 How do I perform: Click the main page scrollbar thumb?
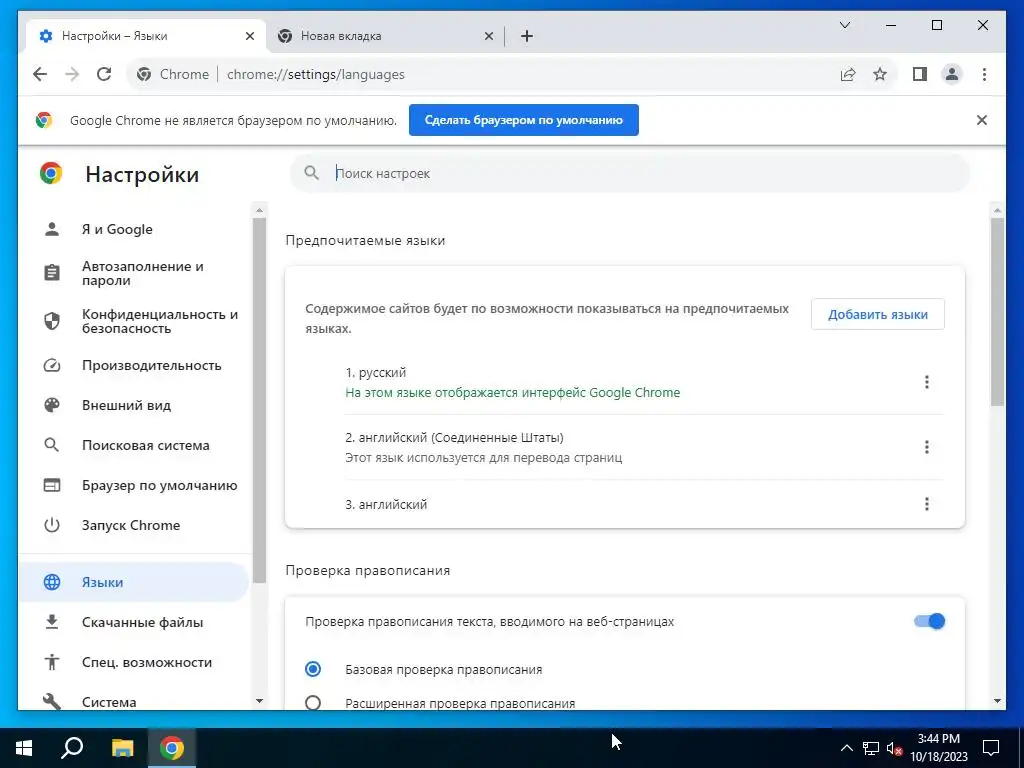point(997,312)
